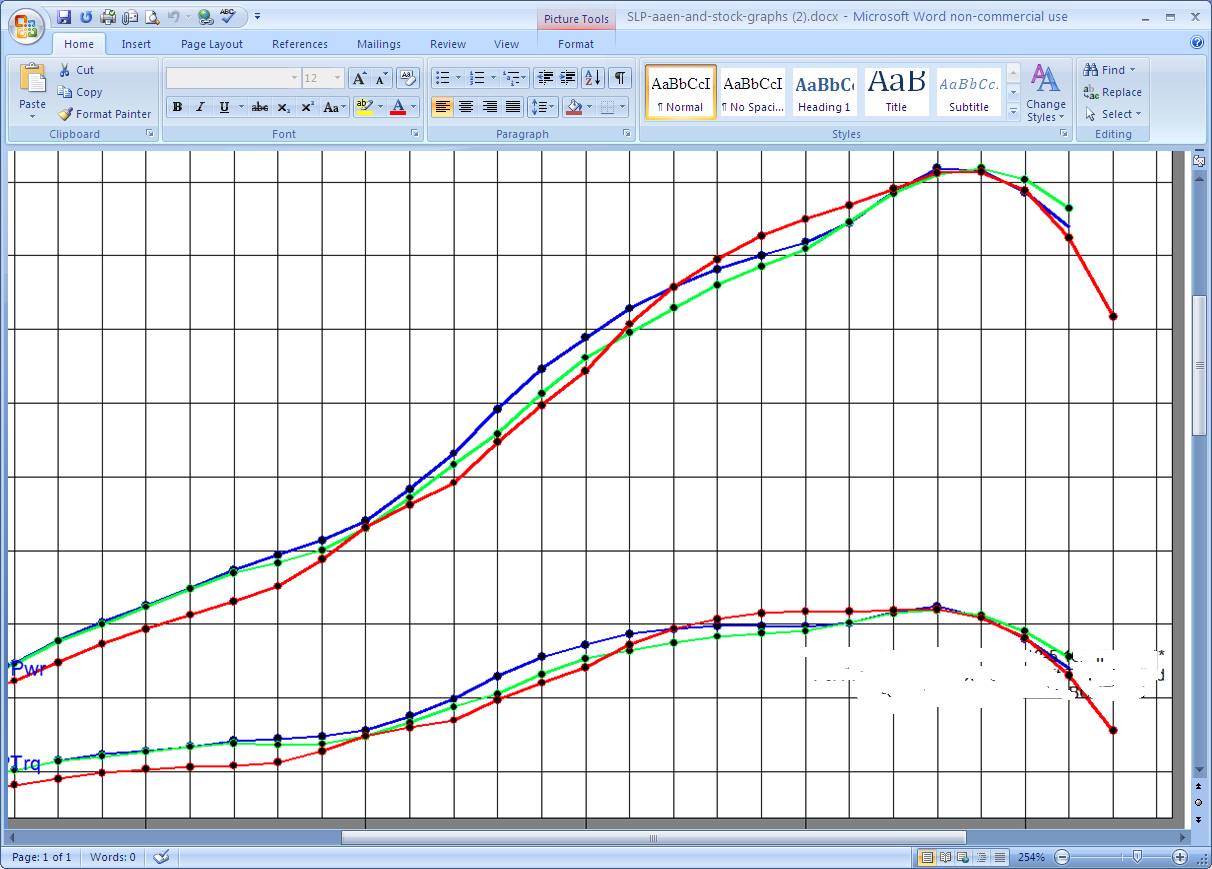Click the zoom slider handle

[x=1137, y=857]
